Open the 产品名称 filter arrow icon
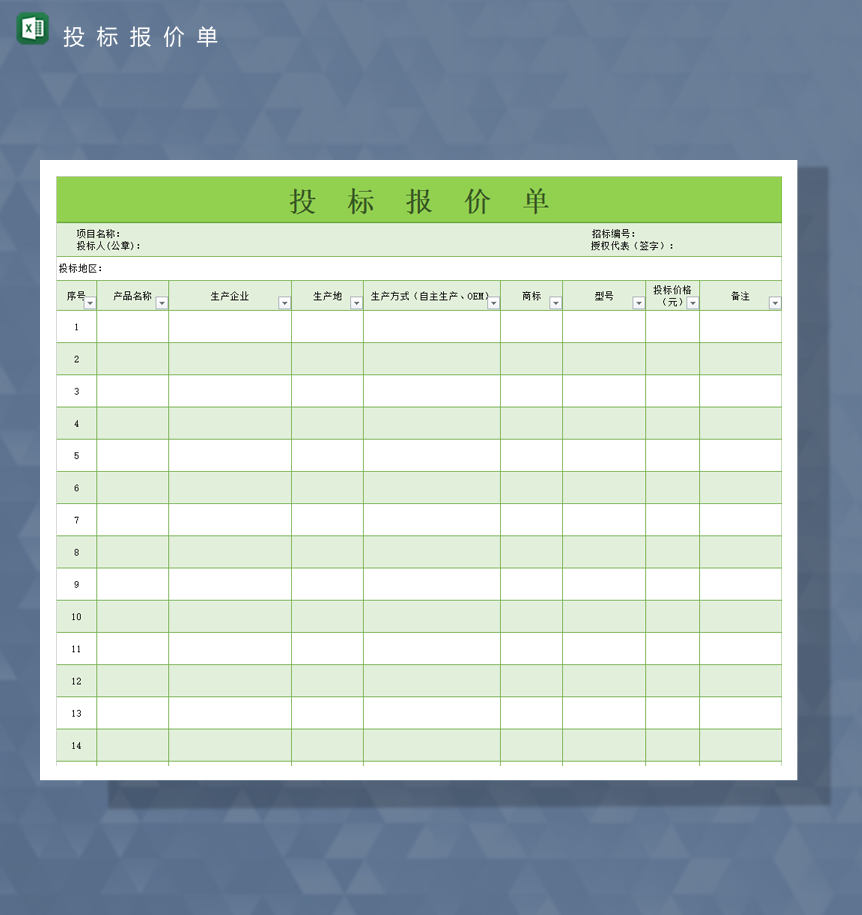Screen dimensions: 862x915 coord(162,304)
